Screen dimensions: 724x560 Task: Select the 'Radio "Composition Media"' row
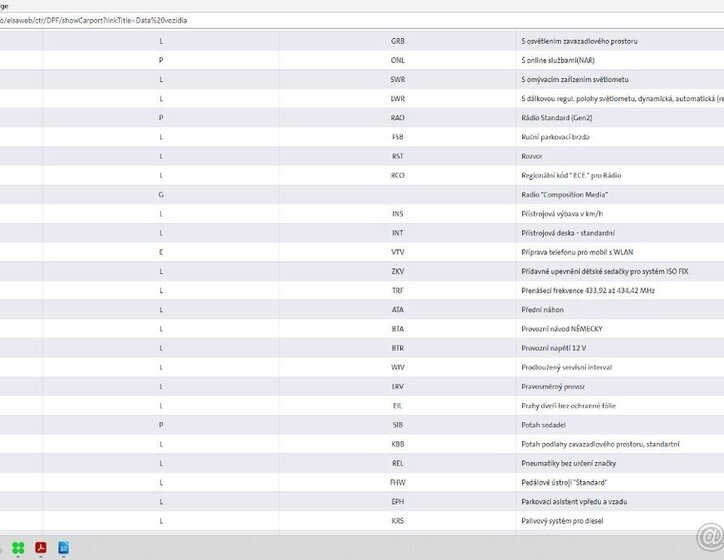pyautogui.click(x=564, y=194)
